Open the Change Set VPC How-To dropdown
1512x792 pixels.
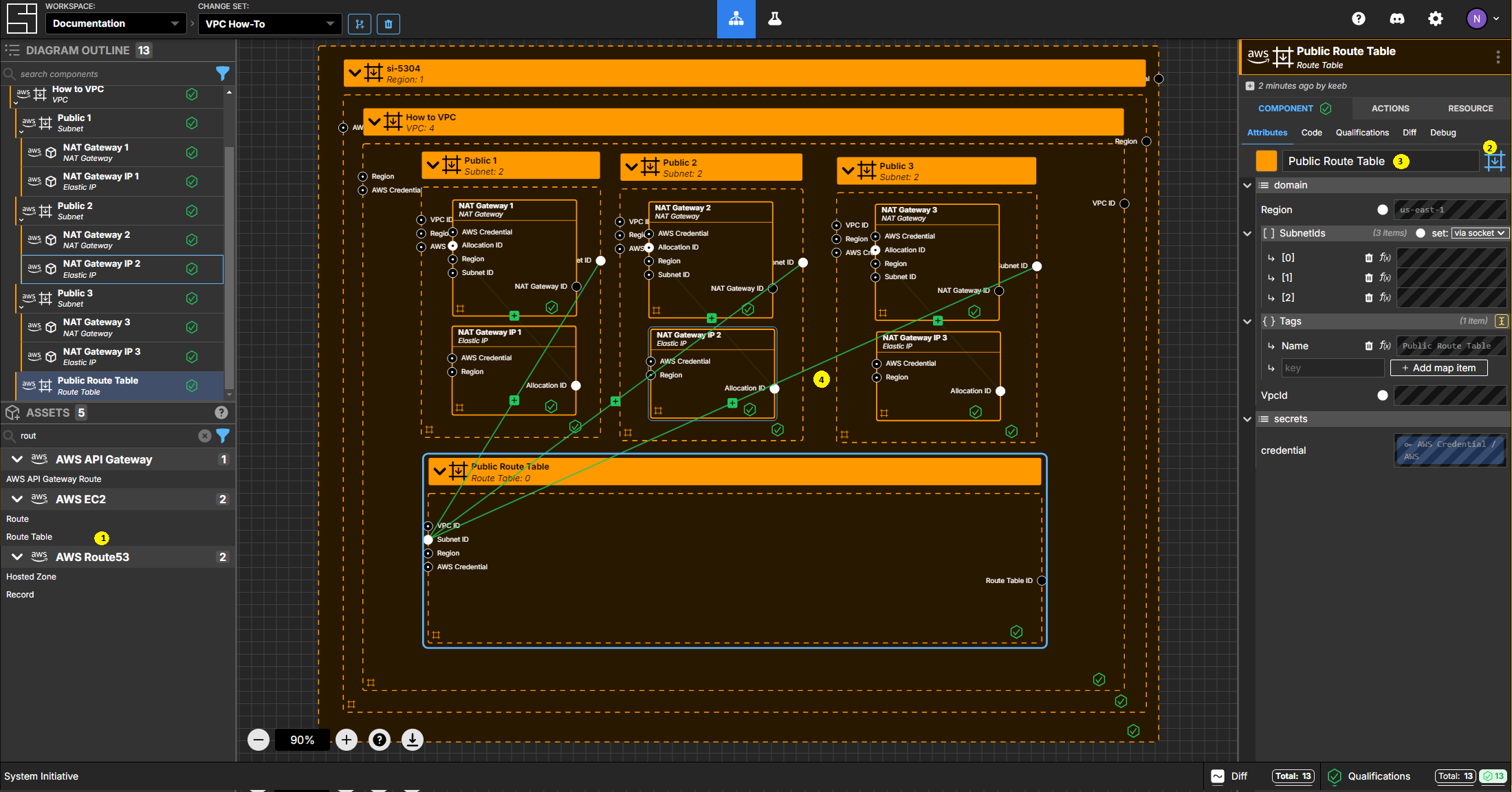[x=270, y=23]
